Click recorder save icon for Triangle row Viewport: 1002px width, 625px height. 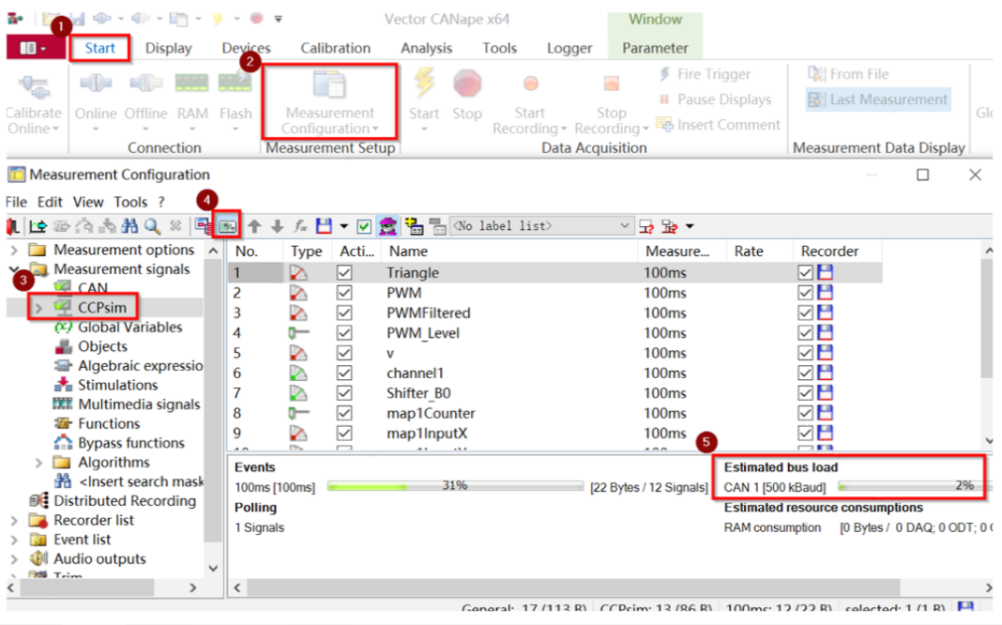pos(825,273)
